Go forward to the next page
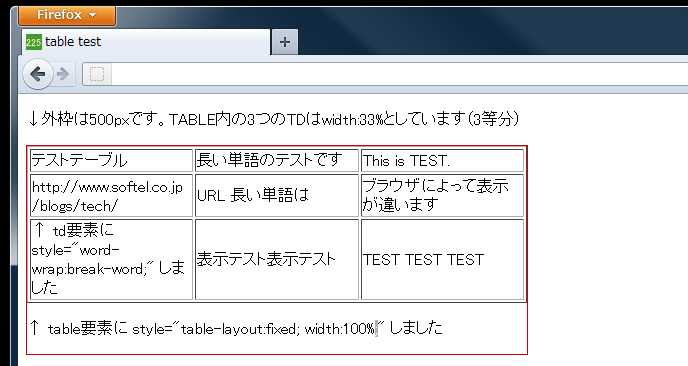Viewport: 688px width, 366px height. point(63,74)
